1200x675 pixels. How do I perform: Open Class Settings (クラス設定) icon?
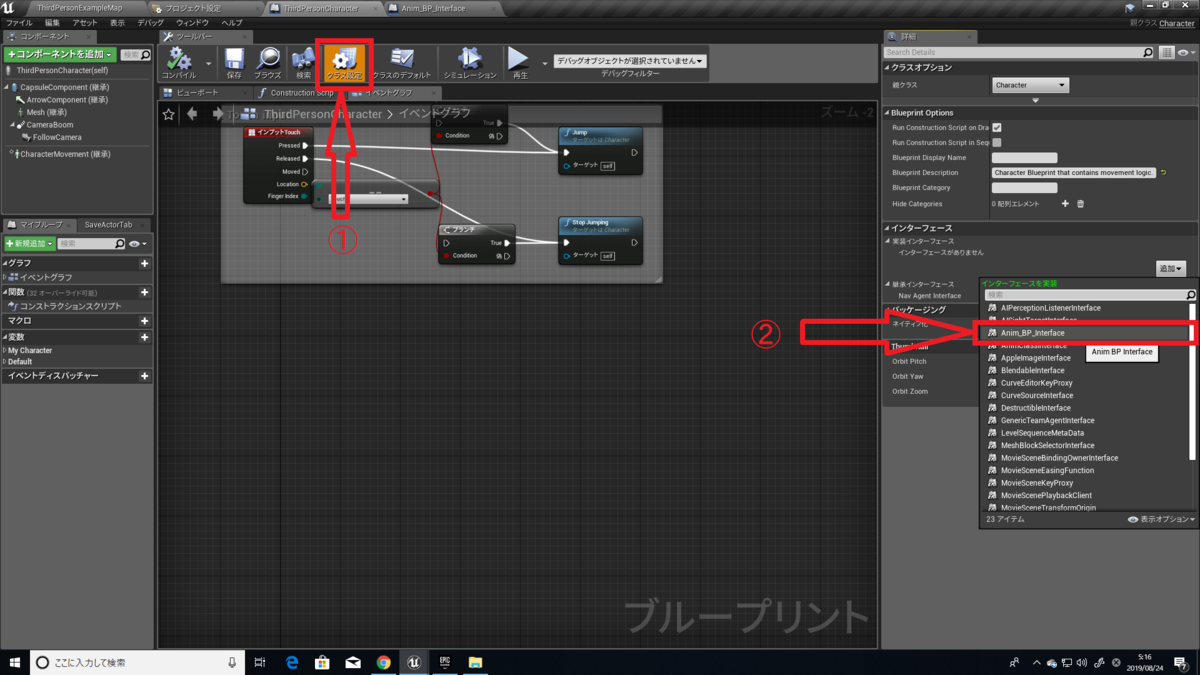[x=344, y=62]
